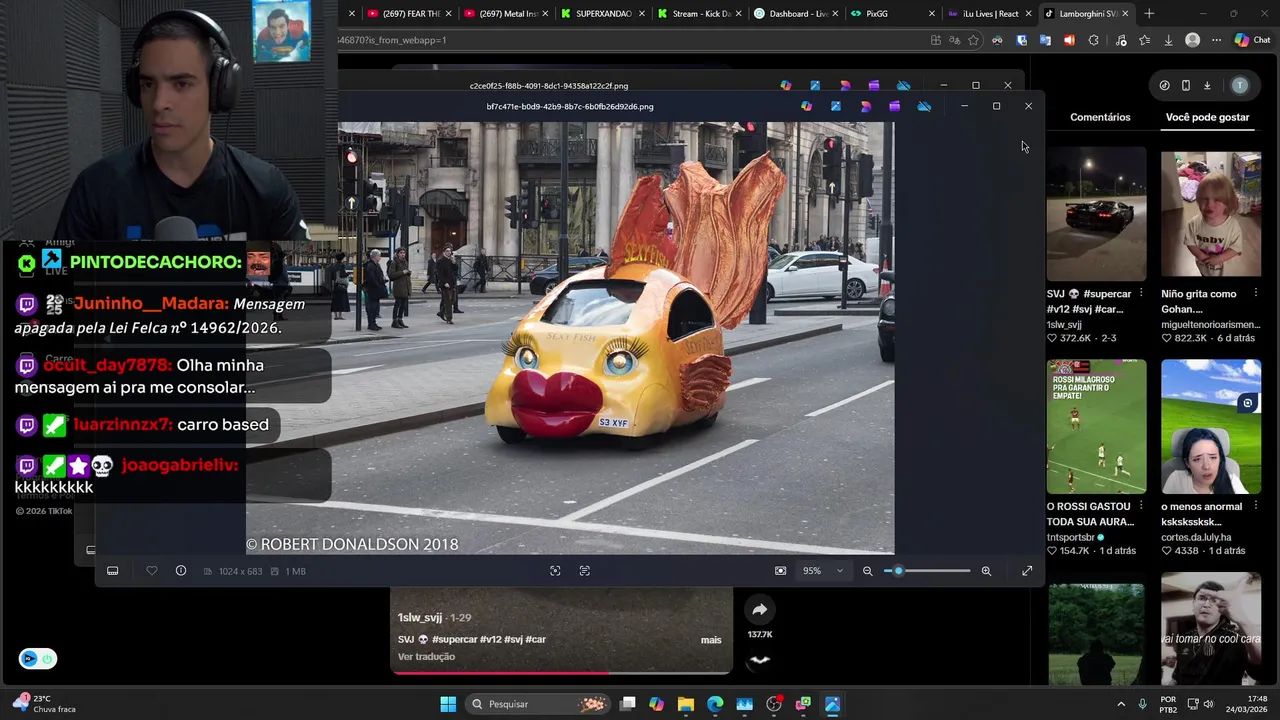Screen dimensions: 1280x720
Task: Click the OneDrive icon in back Photos window
Action: coord(904,86)
